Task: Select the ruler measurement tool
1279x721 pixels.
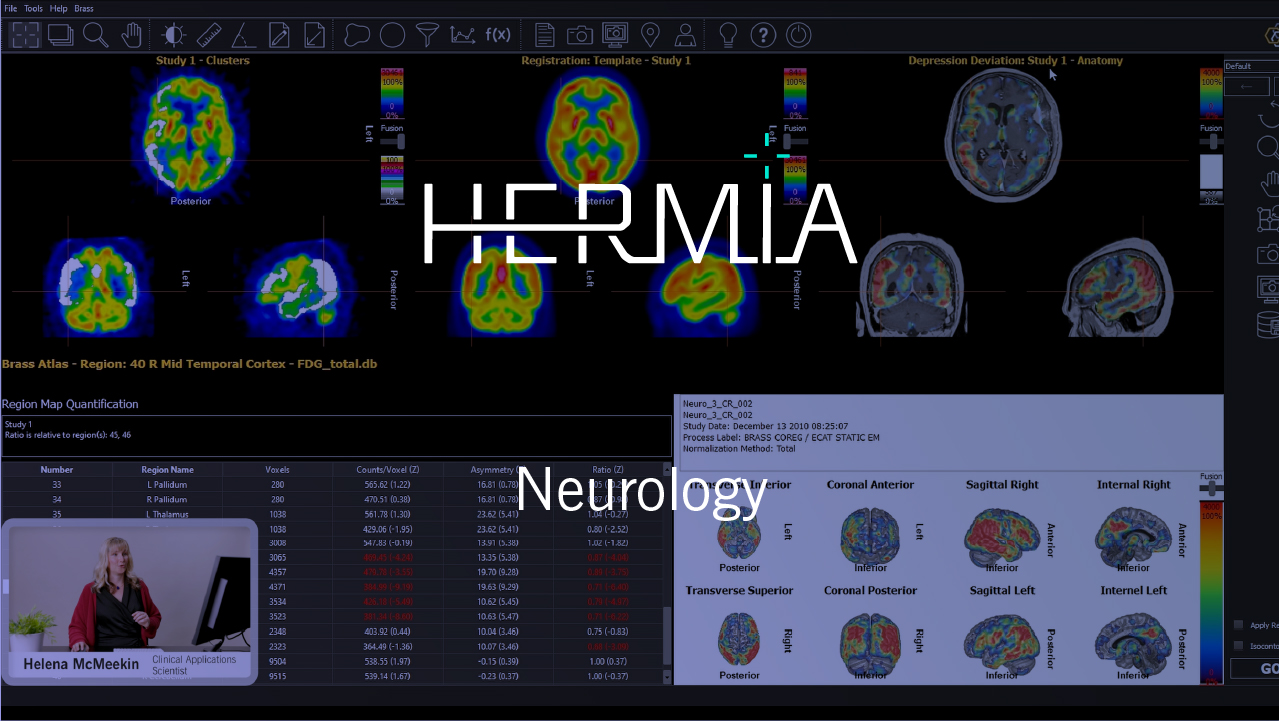Action: click(208, 36)
